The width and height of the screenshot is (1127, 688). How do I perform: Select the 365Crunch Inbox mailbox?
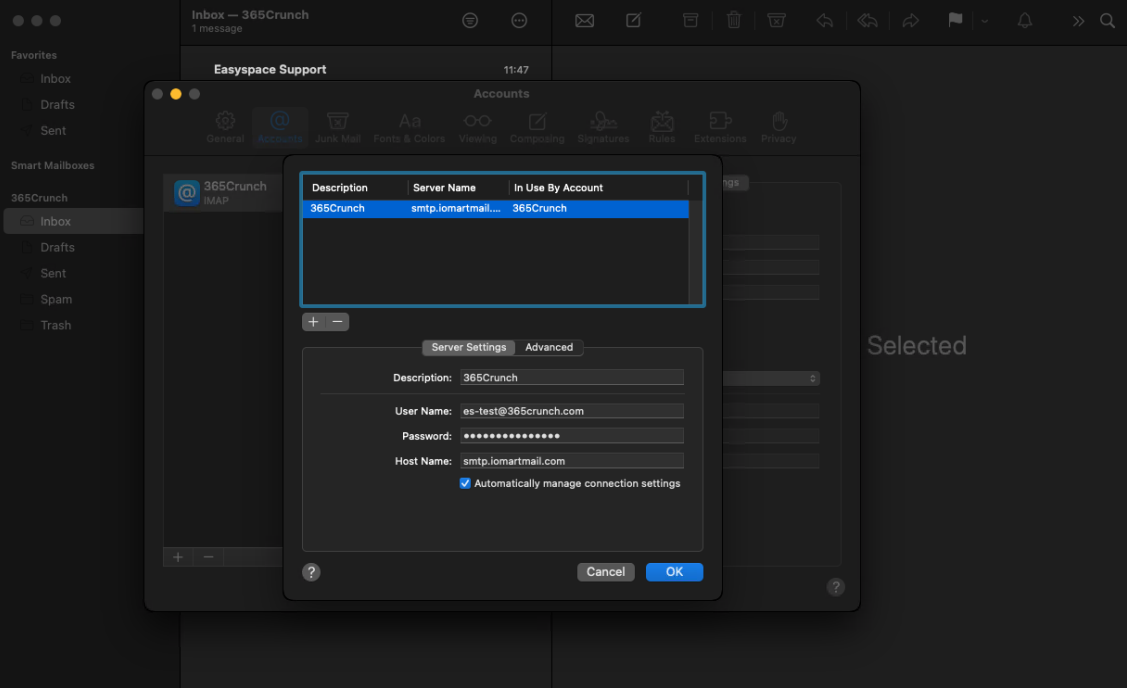point(74,221)
